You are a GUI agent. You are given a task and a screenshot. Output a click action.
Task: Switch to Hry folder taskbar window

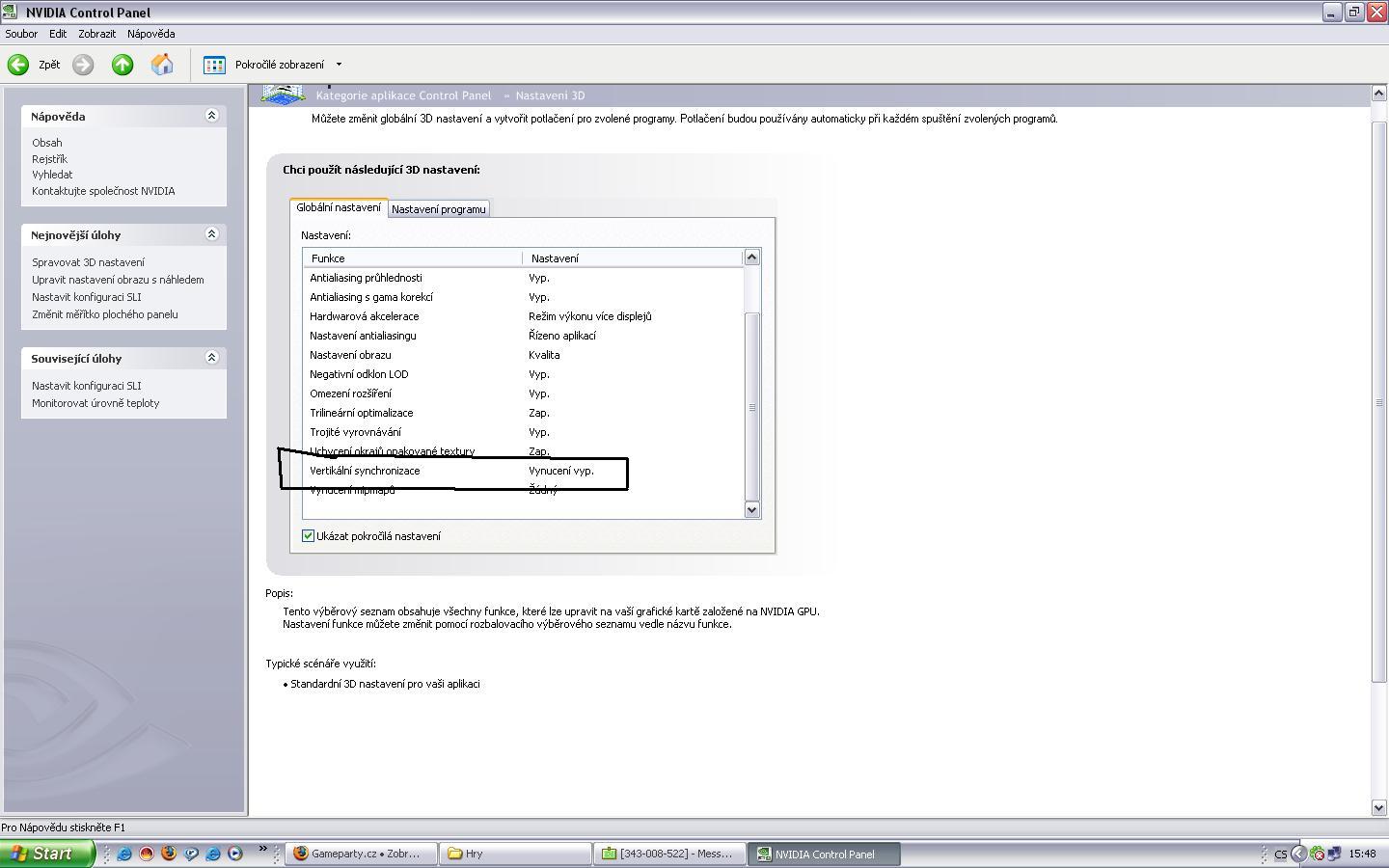pos(516,854)
